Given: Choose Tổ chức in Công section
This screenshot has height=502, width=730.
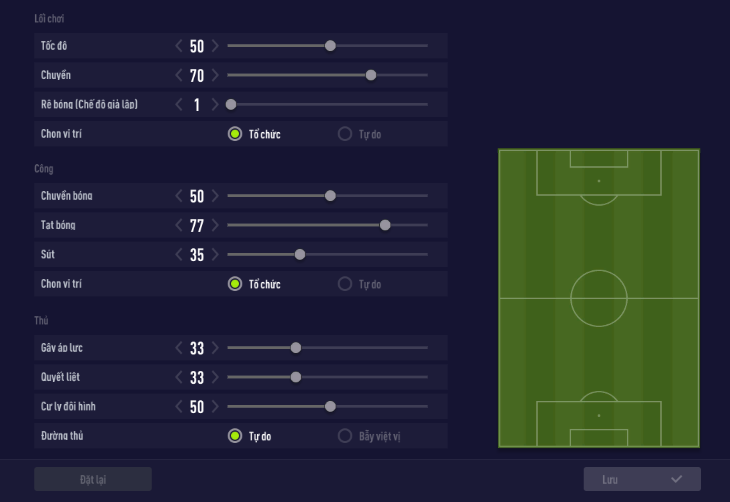Looking at the screenshot, I should [x=235, y=284].
